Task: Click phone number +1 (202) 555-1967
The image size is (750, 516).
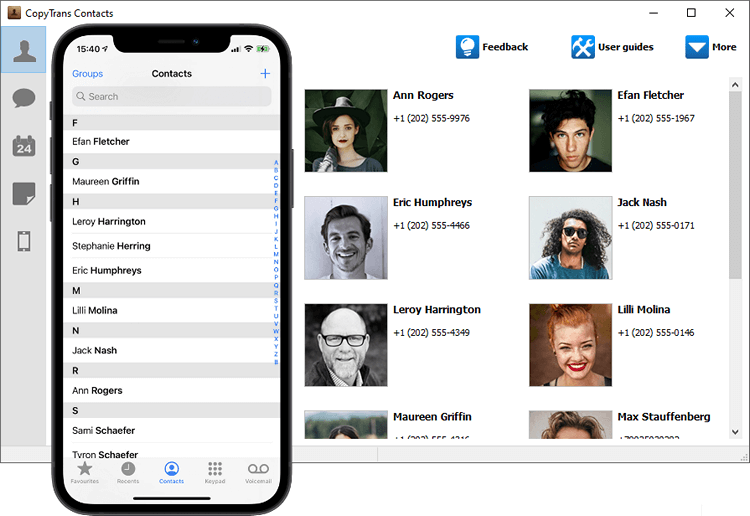Action: pyautogui.click(x=656, y=118)
